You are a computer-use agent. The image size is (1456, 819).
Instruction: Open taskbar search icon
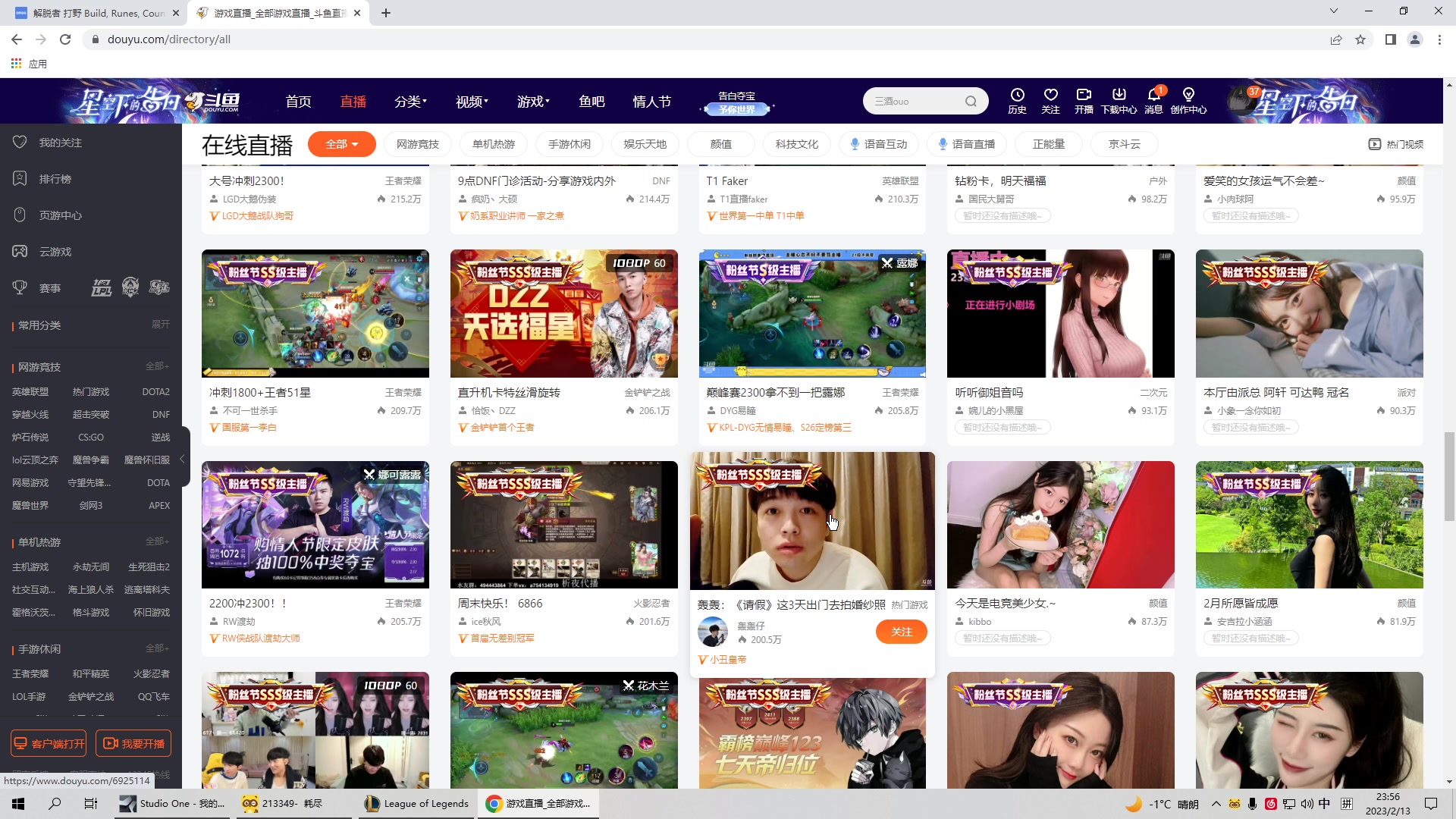click(x=55, y=804)
